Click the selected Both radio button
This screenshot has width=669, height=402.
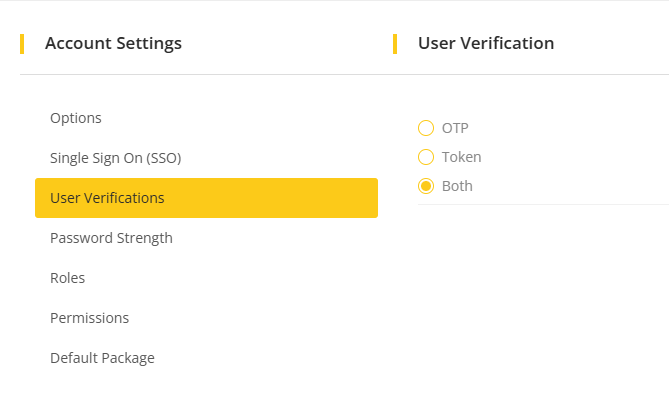click(x=426, y=186)
